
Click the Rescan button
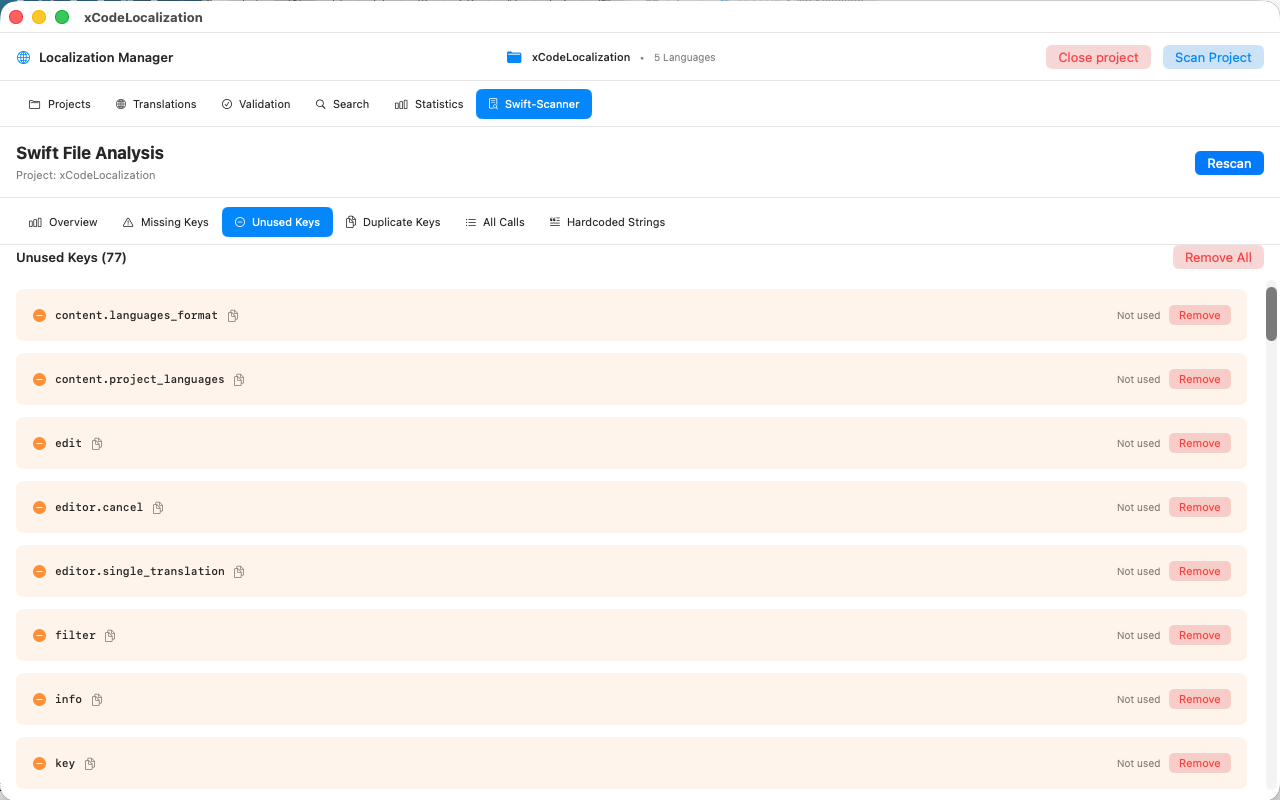pyautogui.click(x=1229, y=163)
